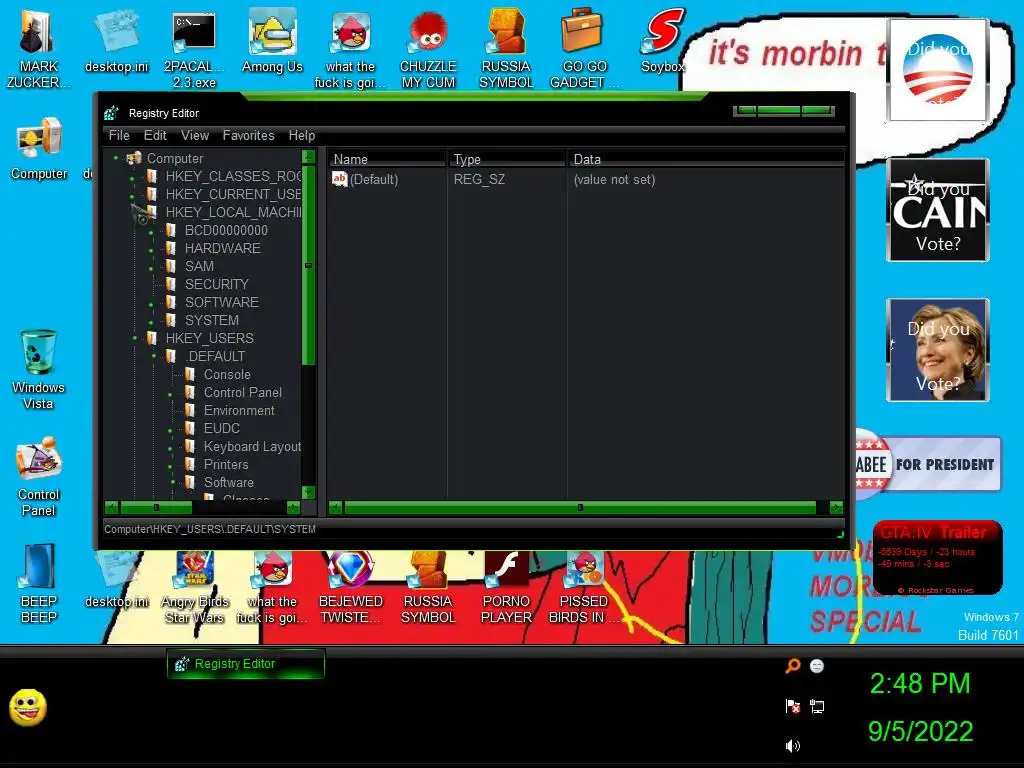Viewport: 1024px width, 768px height.
Task: Select the SYSTEM key in the tree
Action: pos(212,320)
